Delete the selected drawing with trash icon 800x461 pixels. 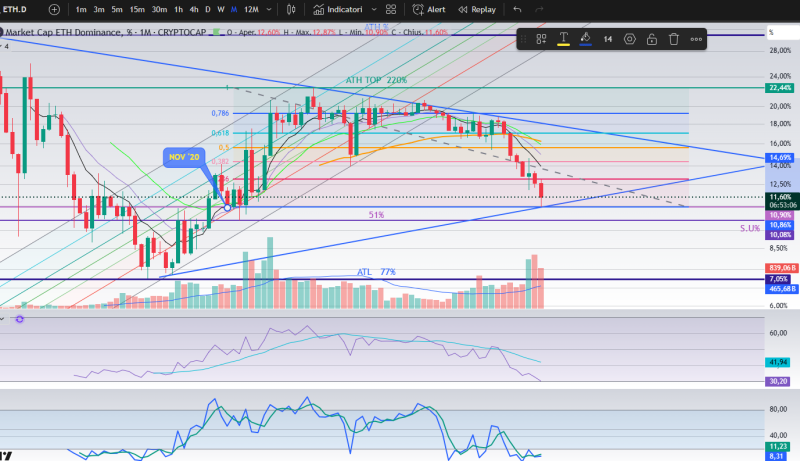coord(674,39)
